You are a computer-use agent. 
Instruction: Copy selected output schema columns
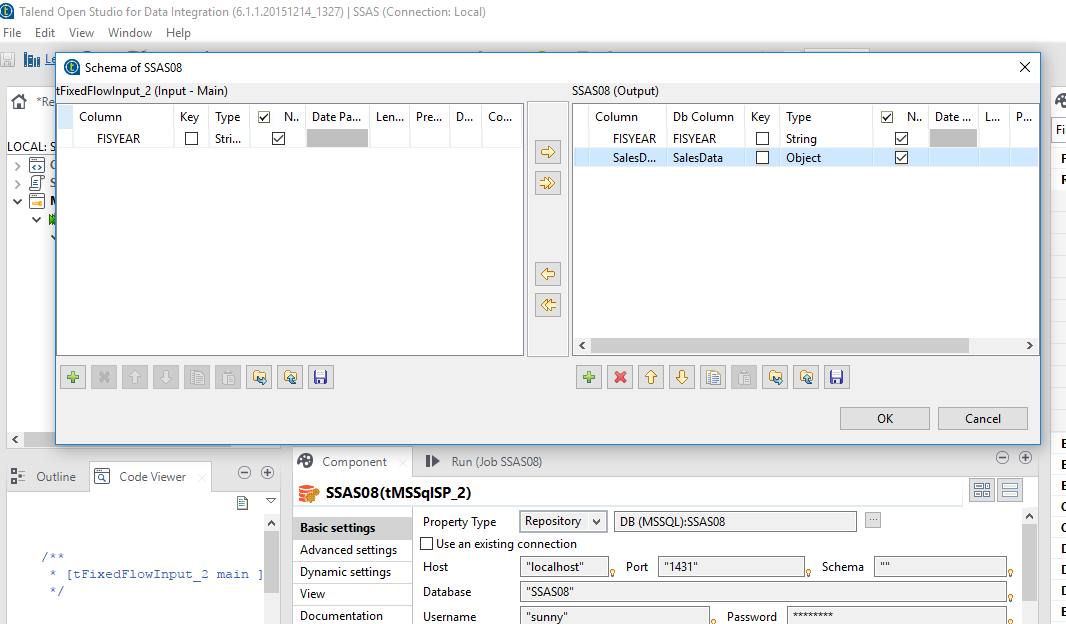pyautogui.click(x=713, y=377)
